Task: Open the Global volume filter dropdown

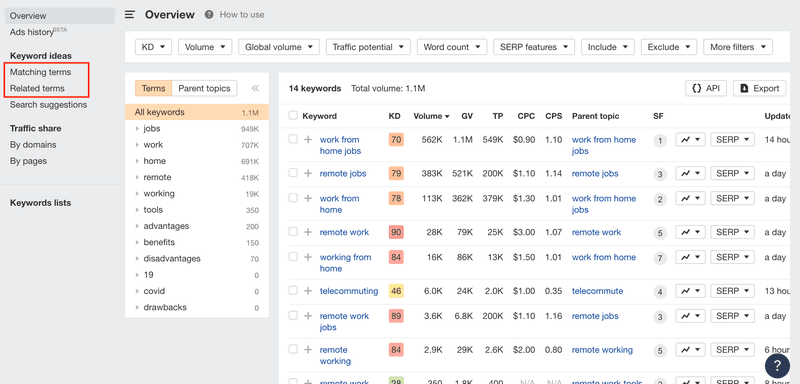Action: click(x=279, y=47)
